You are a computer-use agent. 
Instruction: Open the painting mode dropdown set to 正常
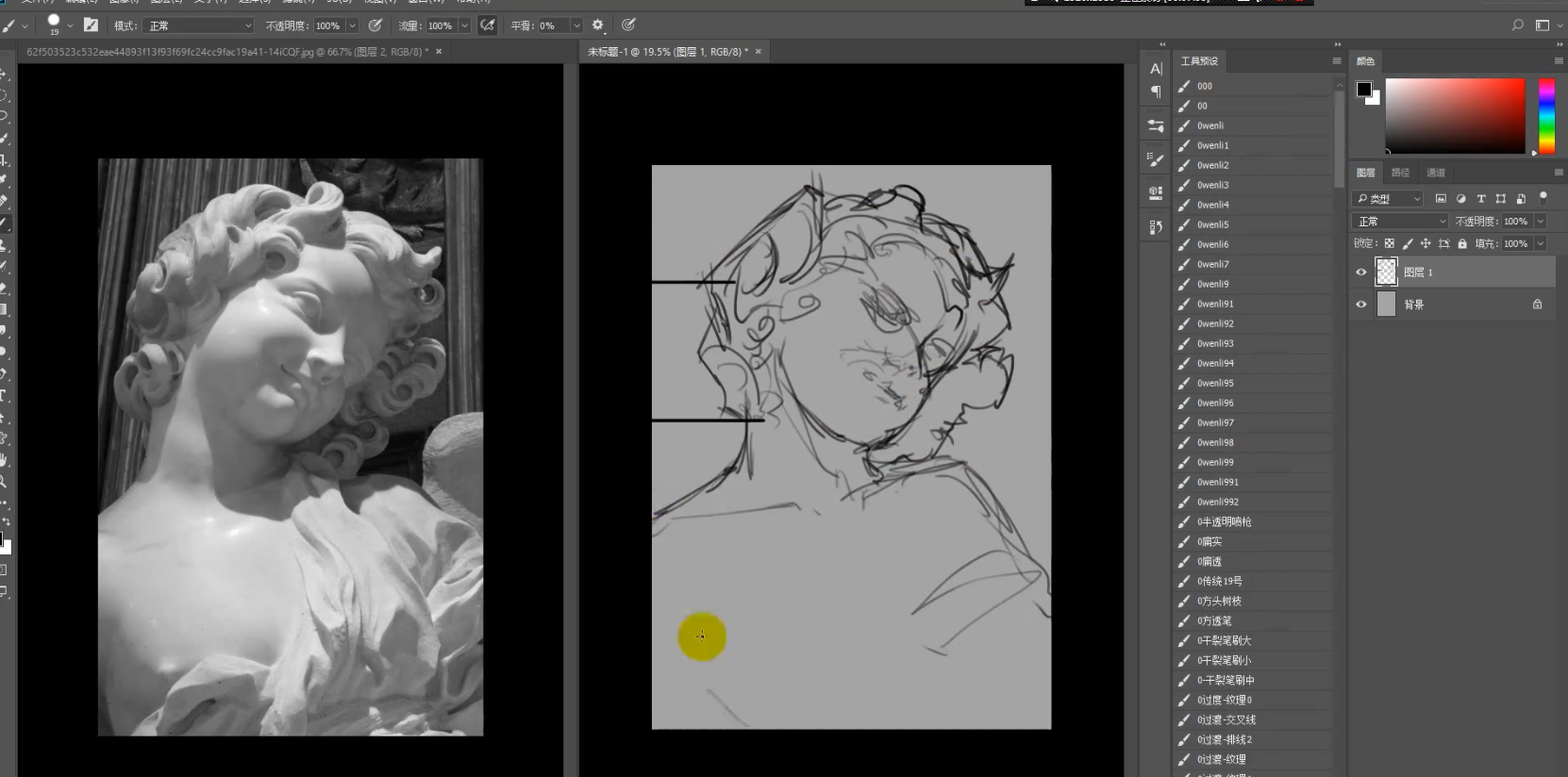click(200, 25)
